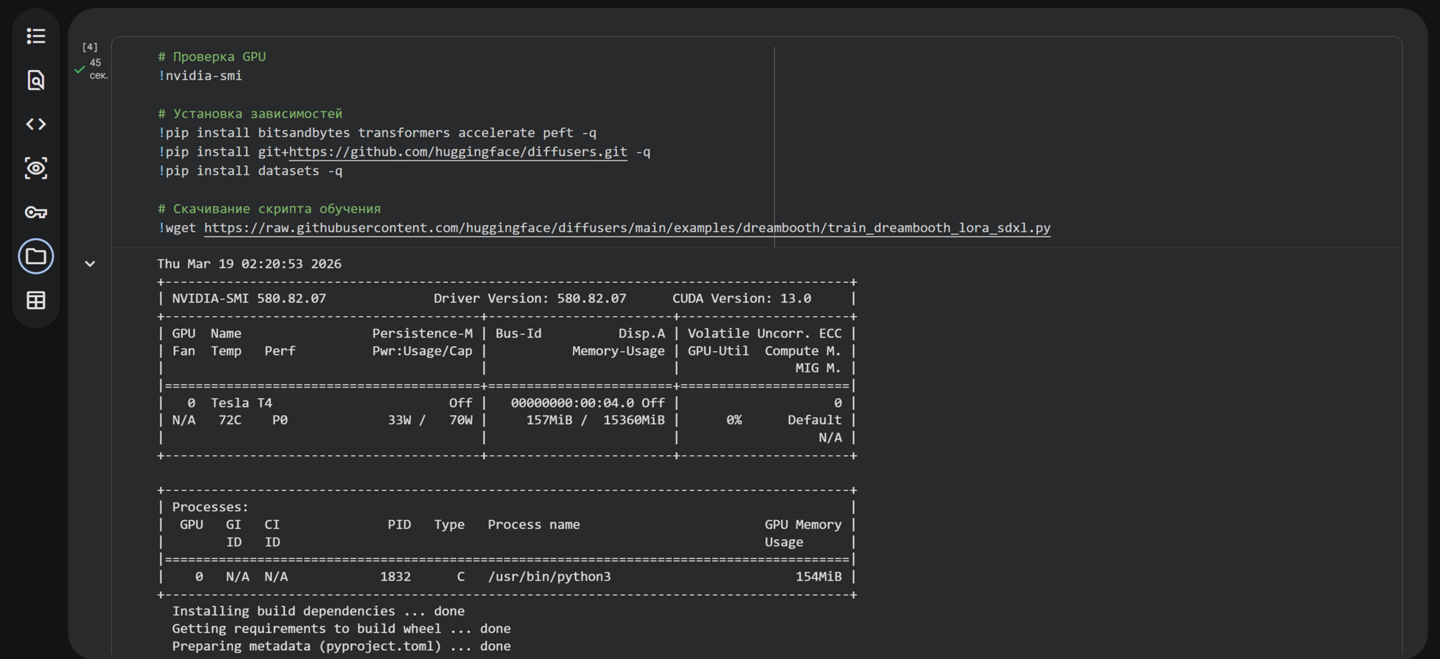Screen dimensions: 1440x659
Task: Click the timestamp 'Thu Mar 19 02:20:53 2026'
Action: point(249,264)
